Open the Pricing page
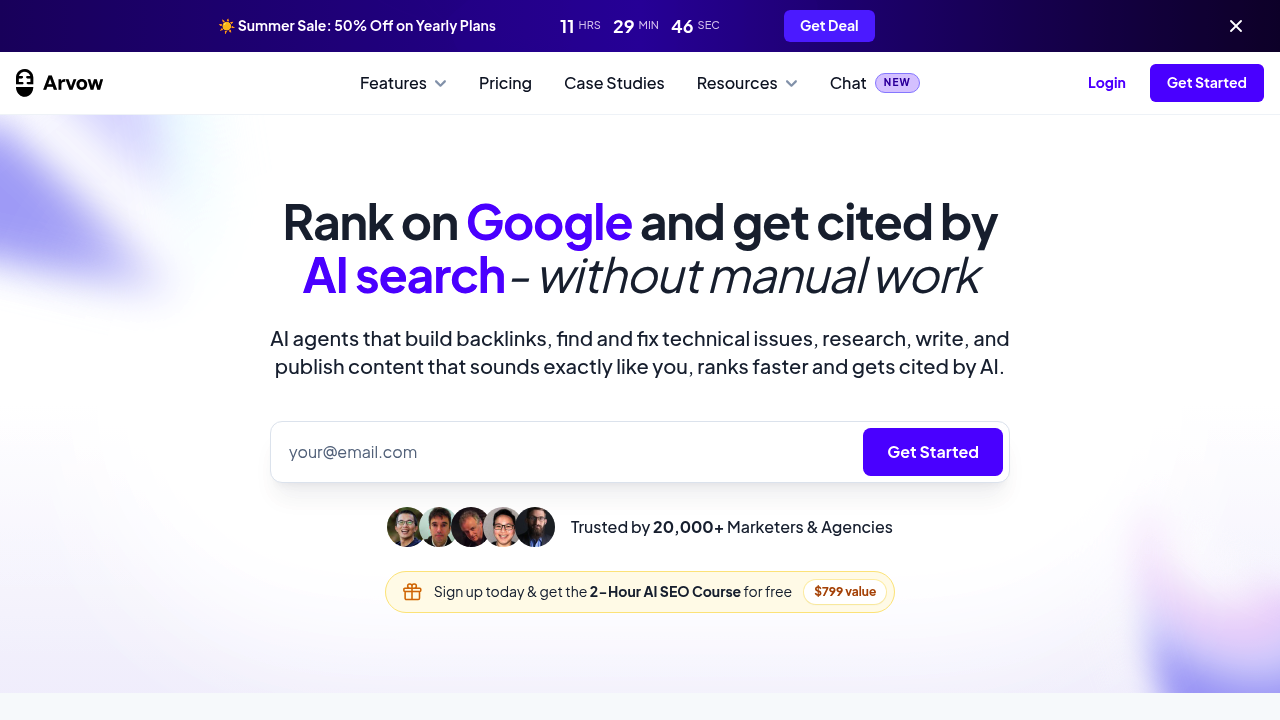Image resolution: width=1280 pixels, height=720 pixels. click(505, 83)
